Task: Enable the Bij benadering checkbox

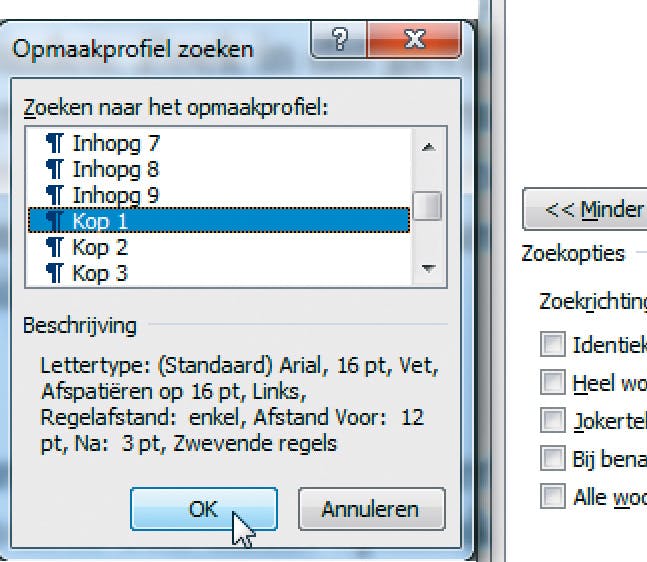Action: pos(552,458)
